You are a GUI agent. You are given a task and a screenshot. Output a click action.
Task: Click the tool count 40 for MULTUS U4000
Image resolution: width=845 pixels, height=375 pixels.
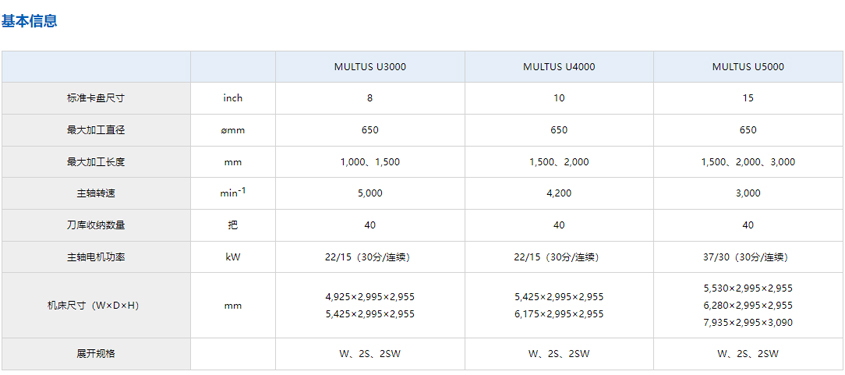coord(559,225)
